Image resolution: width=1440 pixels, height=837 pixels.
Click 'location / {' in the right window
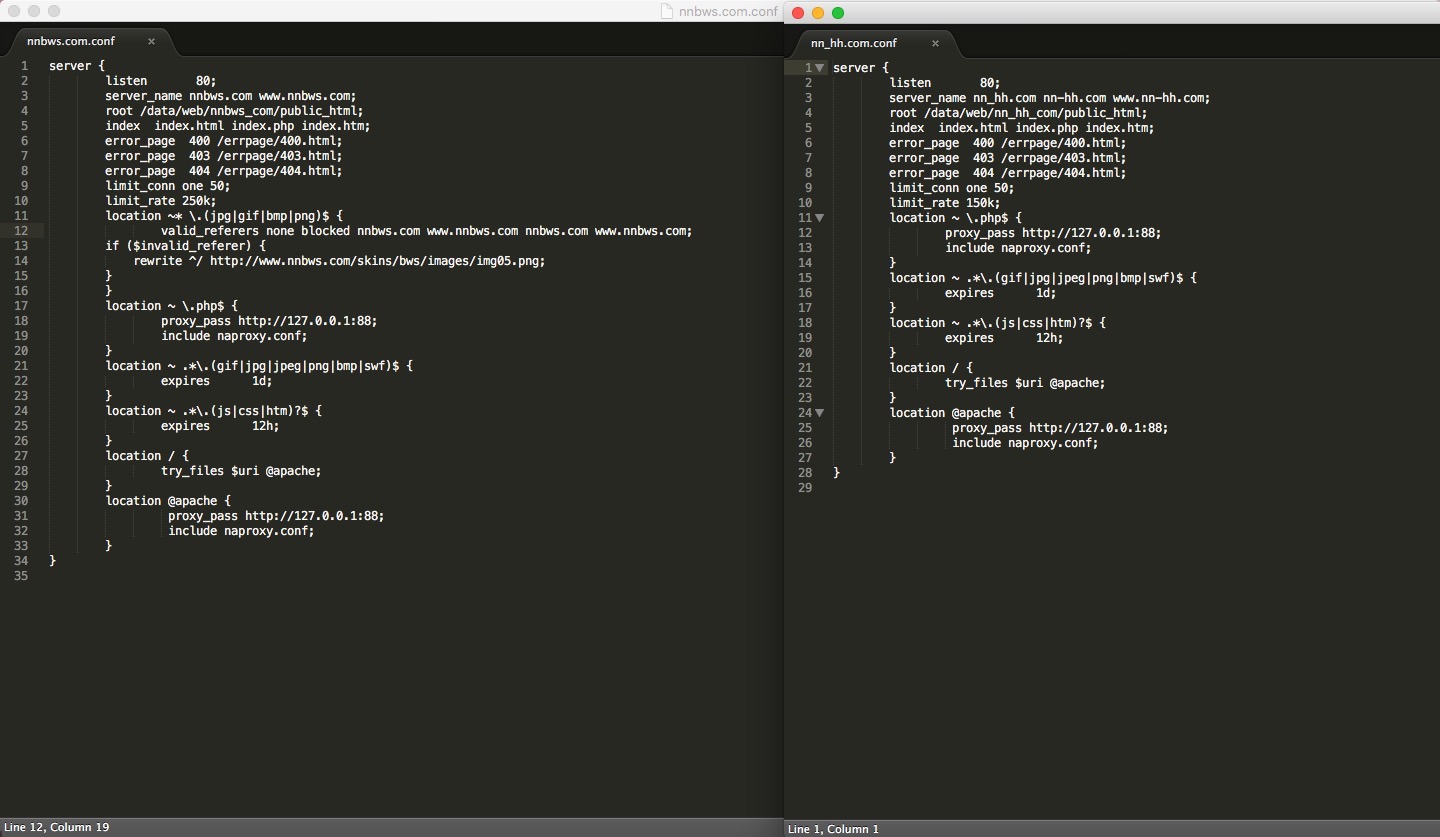pyautogui.click(x=931, y=368)
